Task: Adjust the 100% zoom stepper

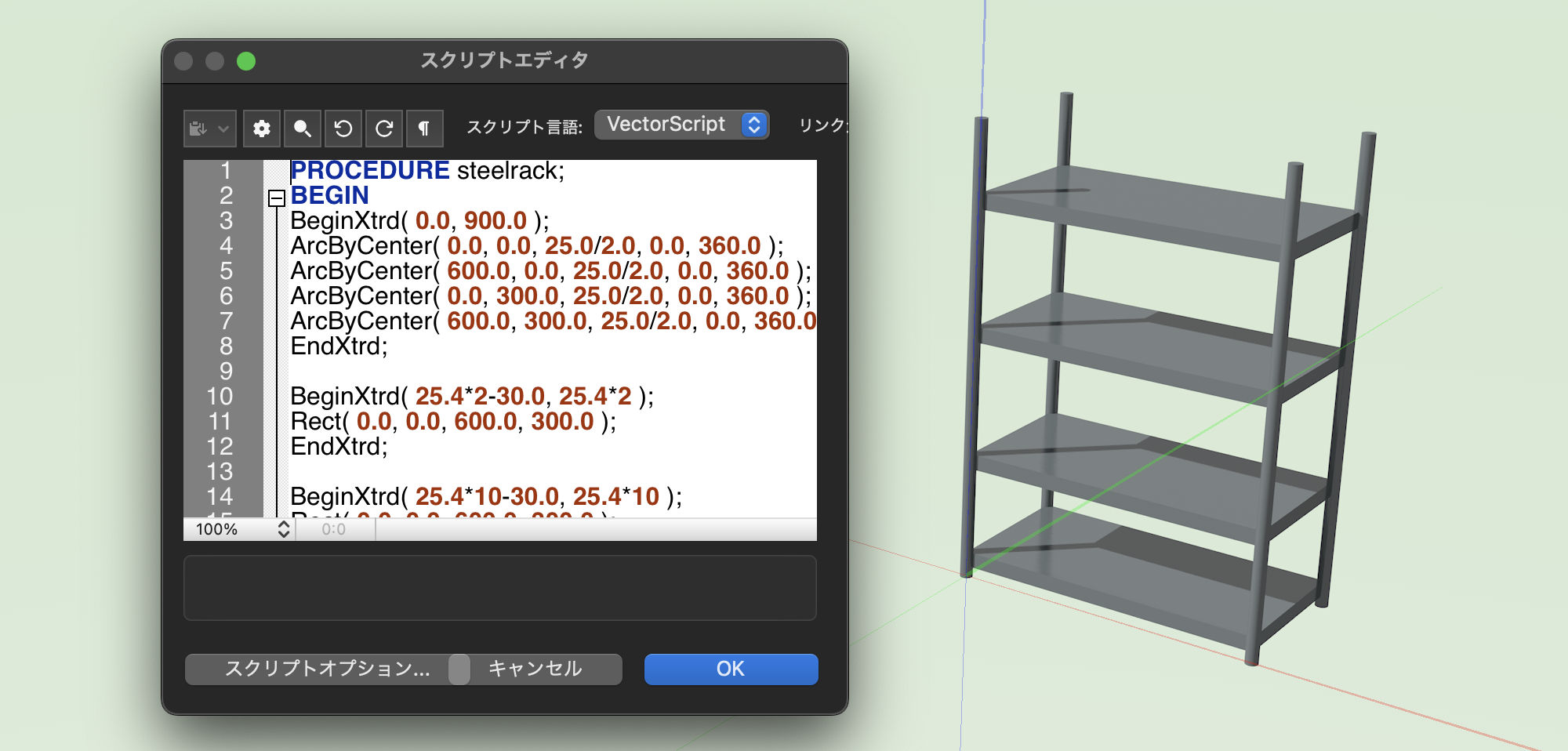Action: tap(284, 529)
